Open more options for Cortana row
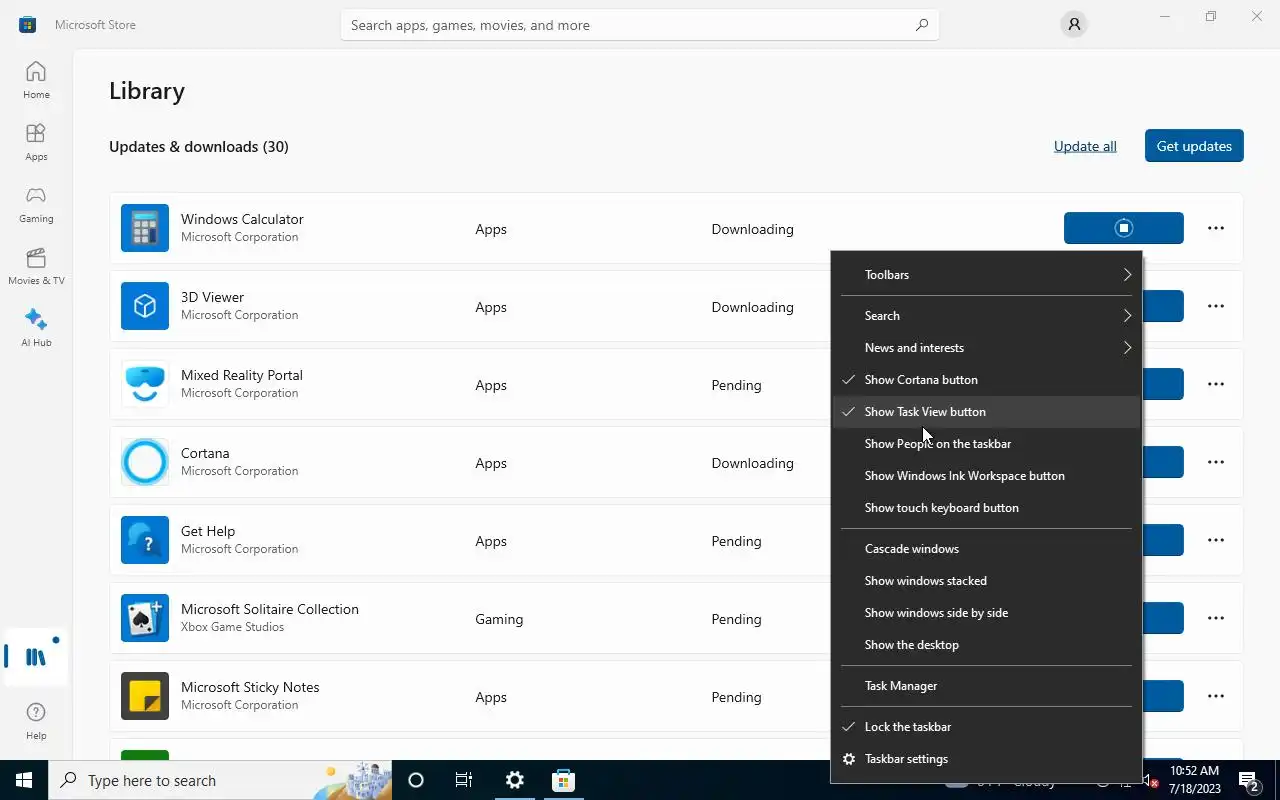The height and width of the screenshot is (800, 1280). 1216,462
